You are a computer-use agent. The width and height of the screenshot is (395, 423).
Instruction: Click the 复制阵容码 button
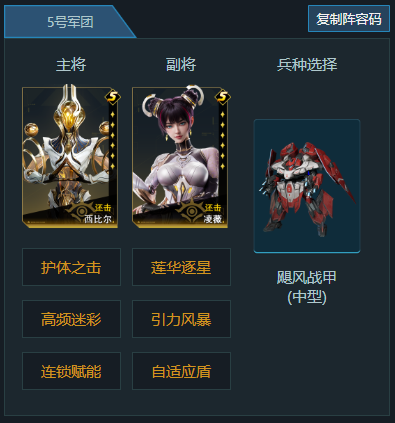[x=349, y=19]
